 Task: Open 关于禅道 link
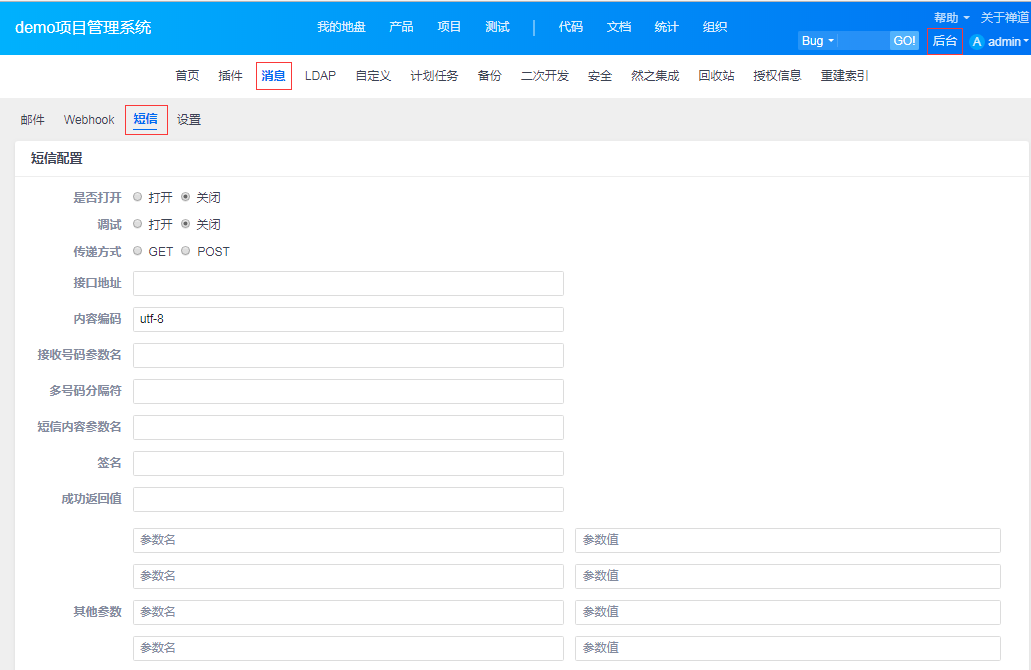click(x=1004, y=17)
